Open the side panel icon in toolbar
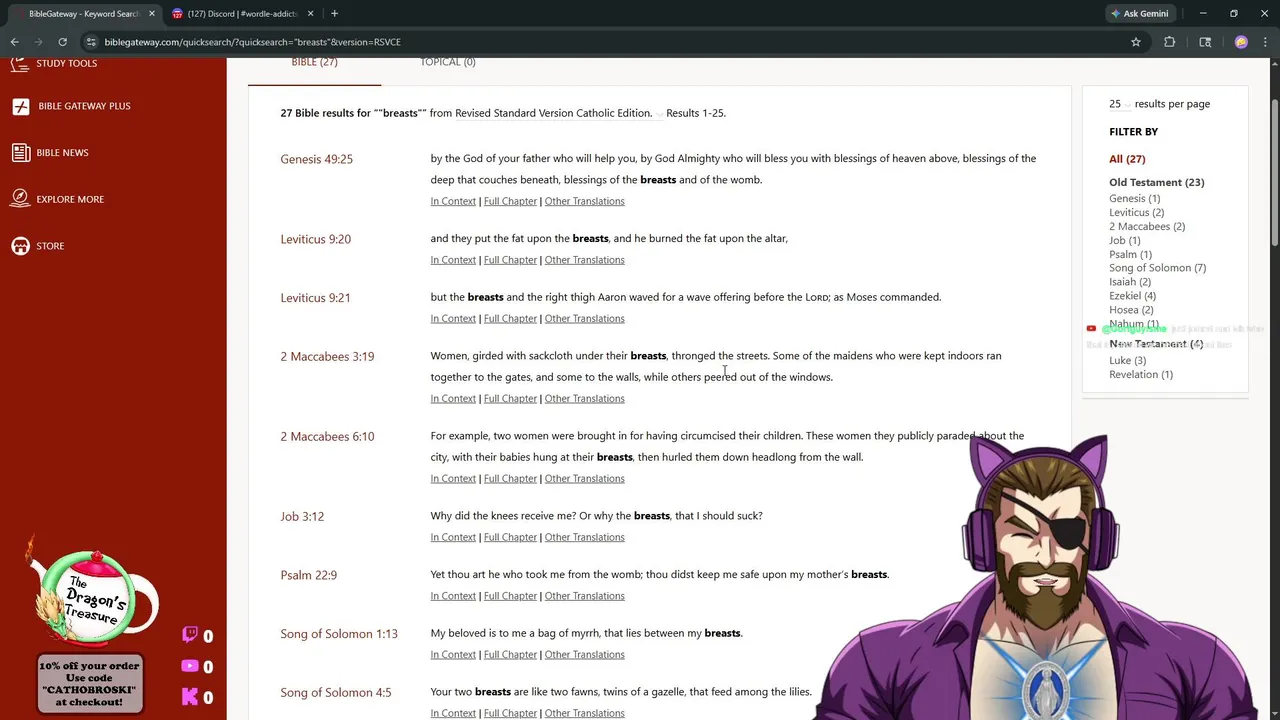Screen dimensions: 1280x720 1205,42
